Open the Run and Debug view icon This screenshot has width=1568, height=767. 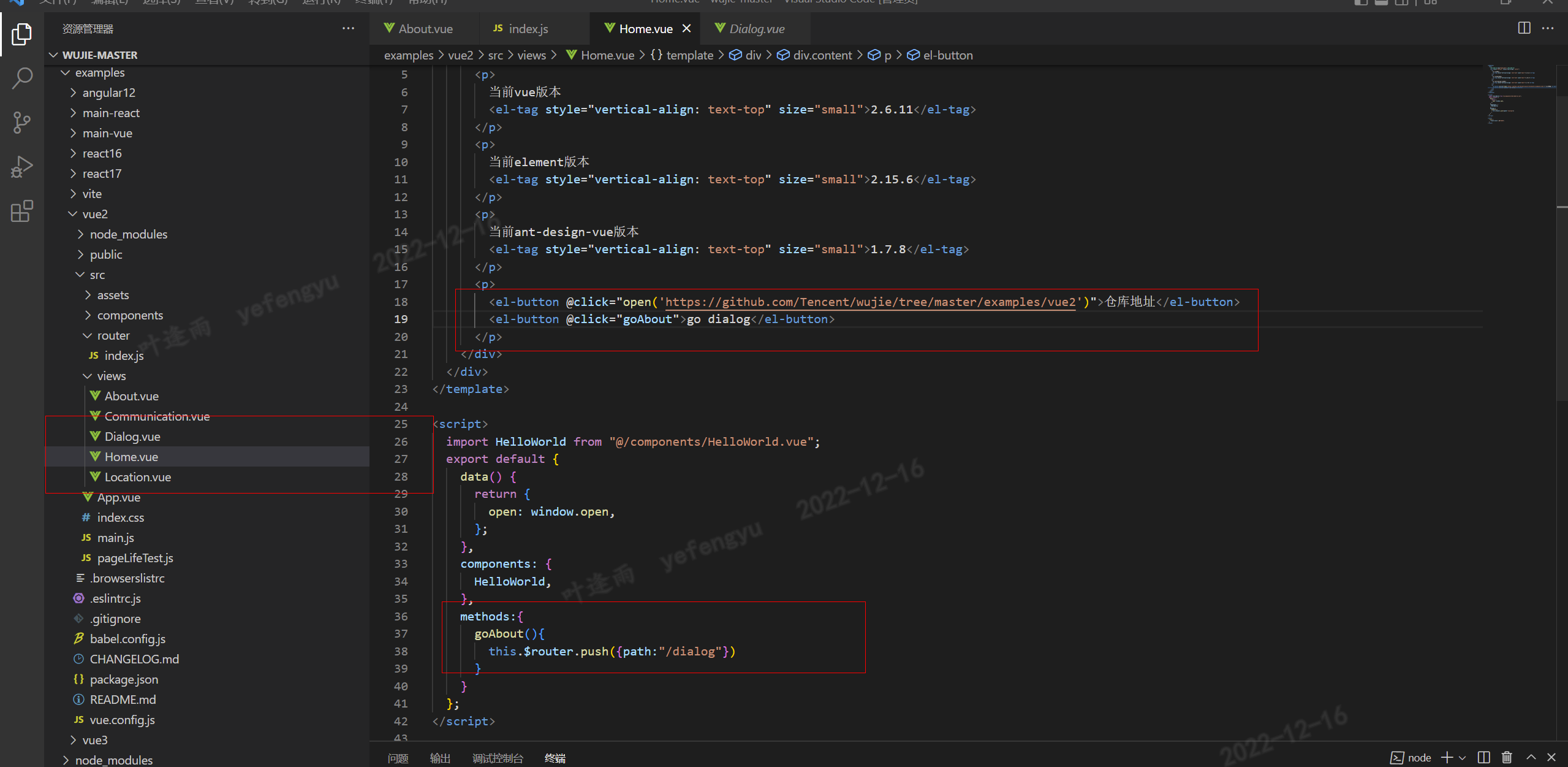(22, 167)
